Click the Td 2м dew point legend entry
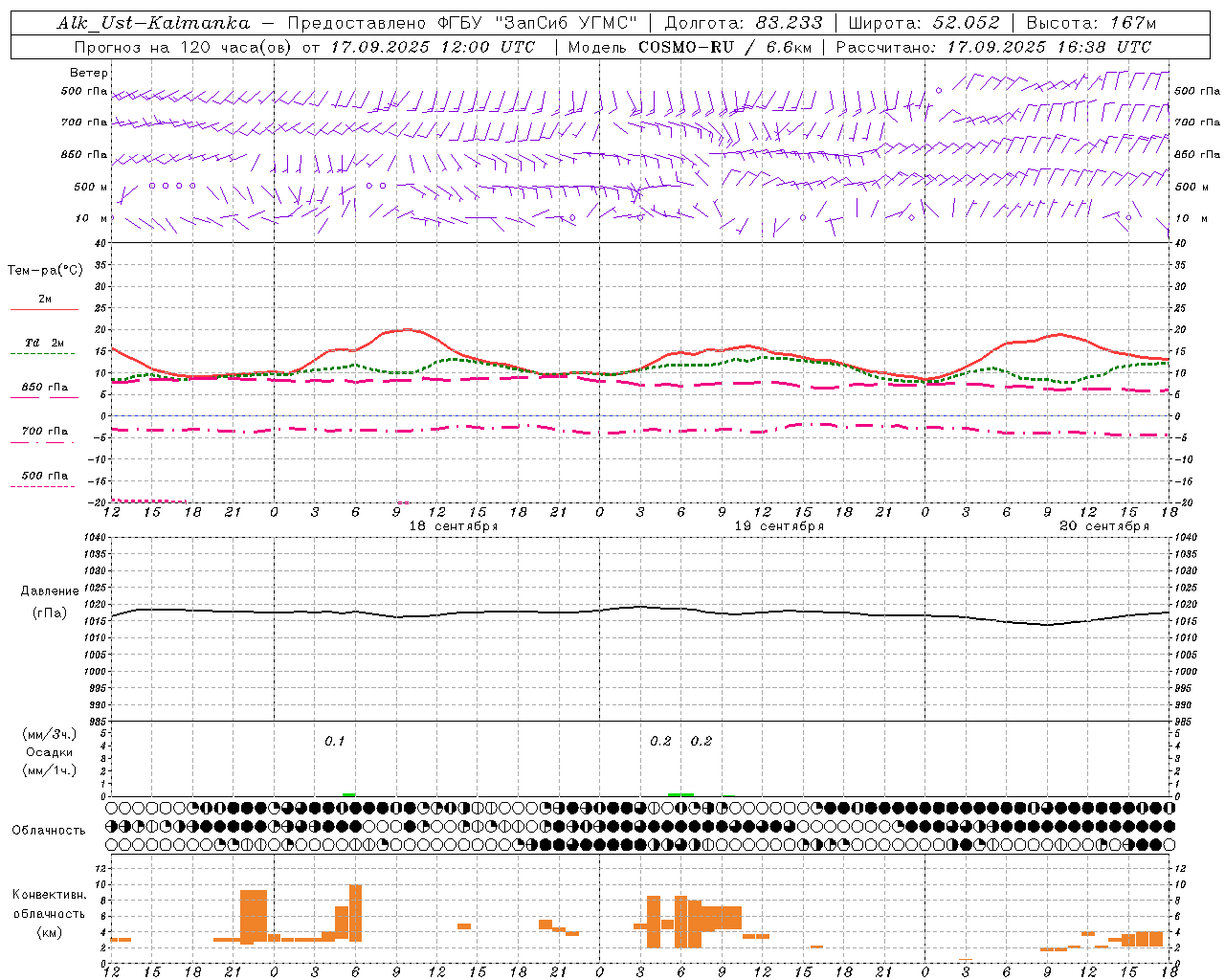 [x=45, y=343]
